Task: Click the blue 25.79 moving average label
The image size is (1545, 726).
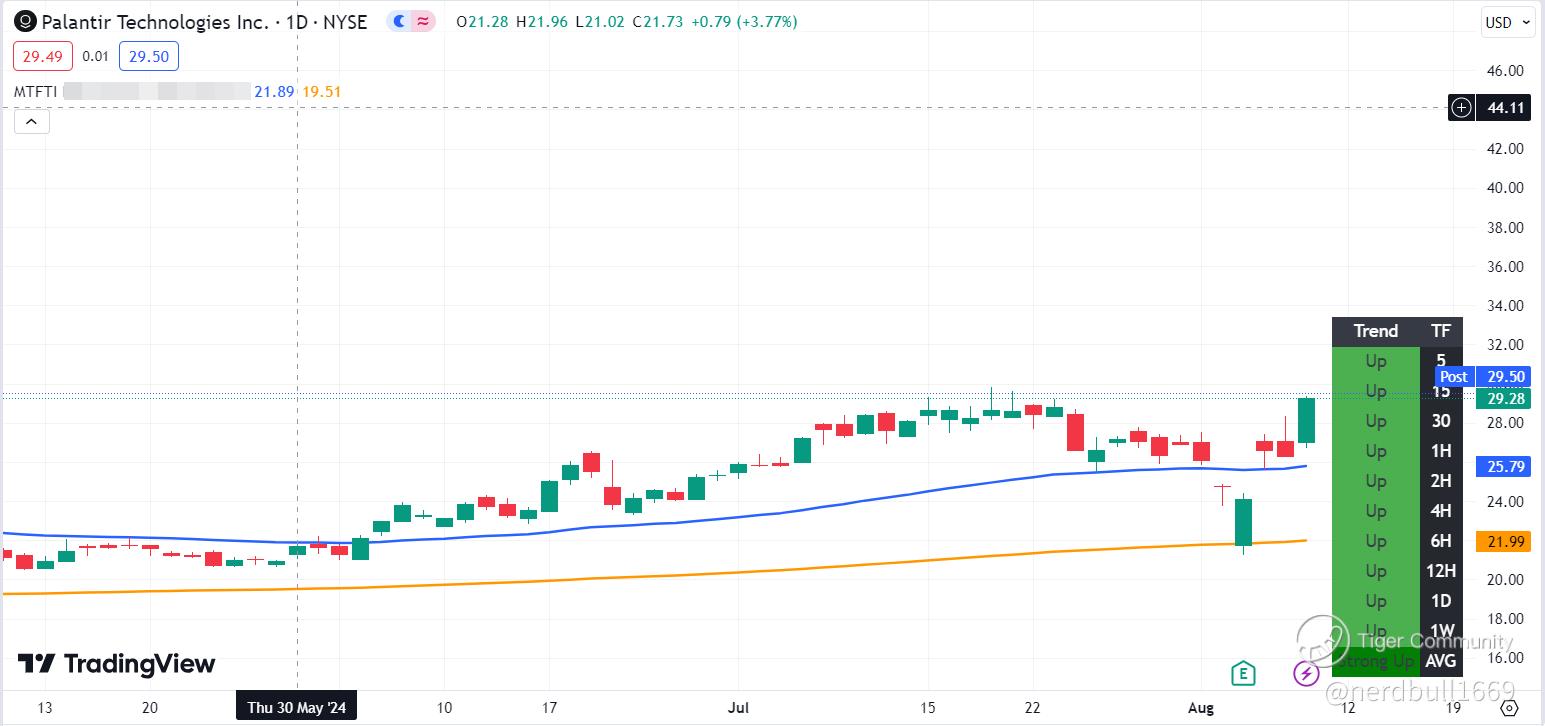Action: click(x=1504, y=467)
